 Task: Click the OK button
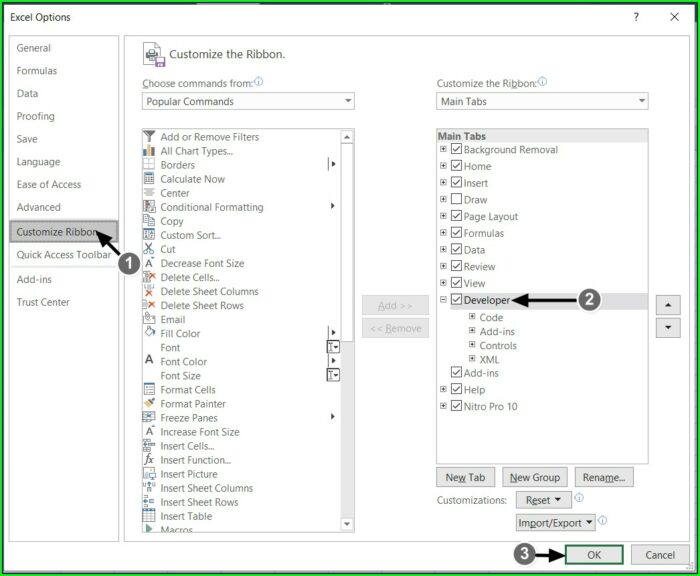[594, 555]
